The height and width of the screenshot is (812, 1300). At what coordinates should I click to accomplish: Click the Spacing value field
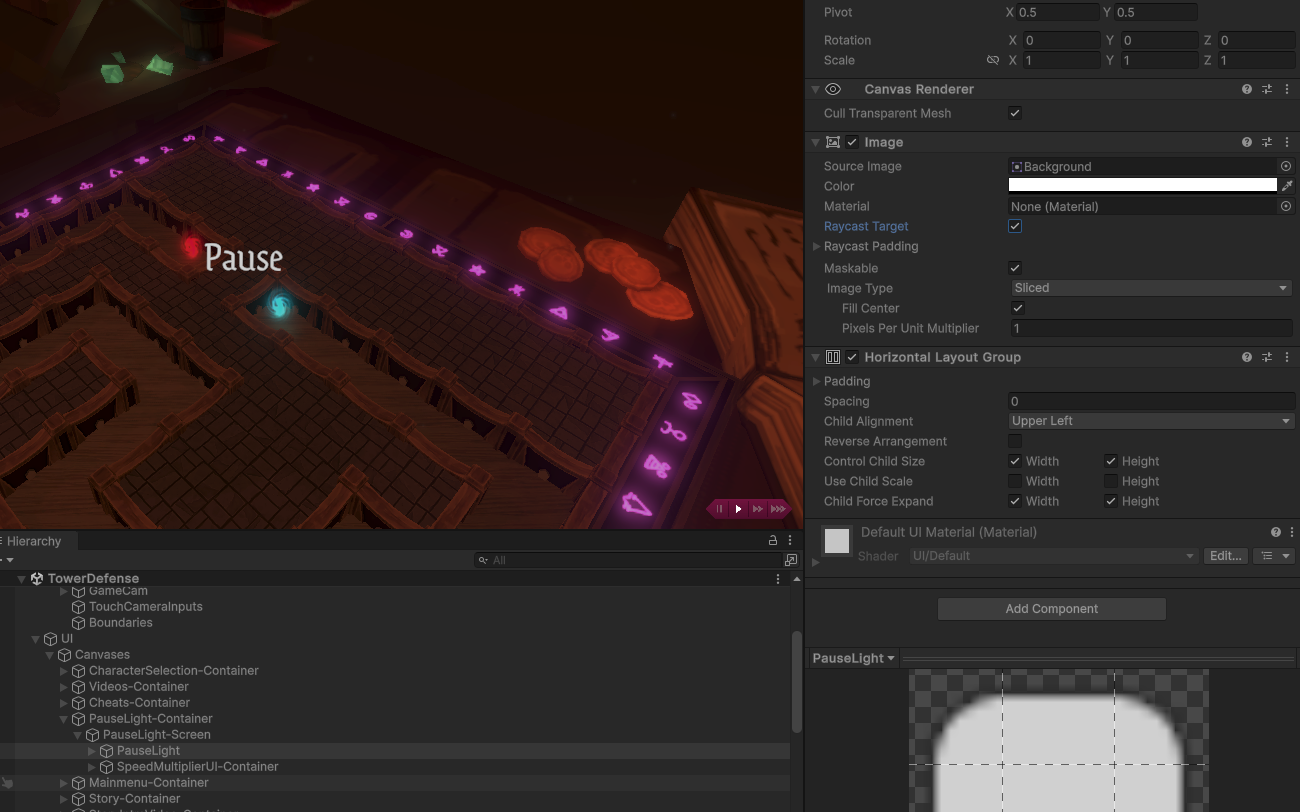pos(1151,401)
